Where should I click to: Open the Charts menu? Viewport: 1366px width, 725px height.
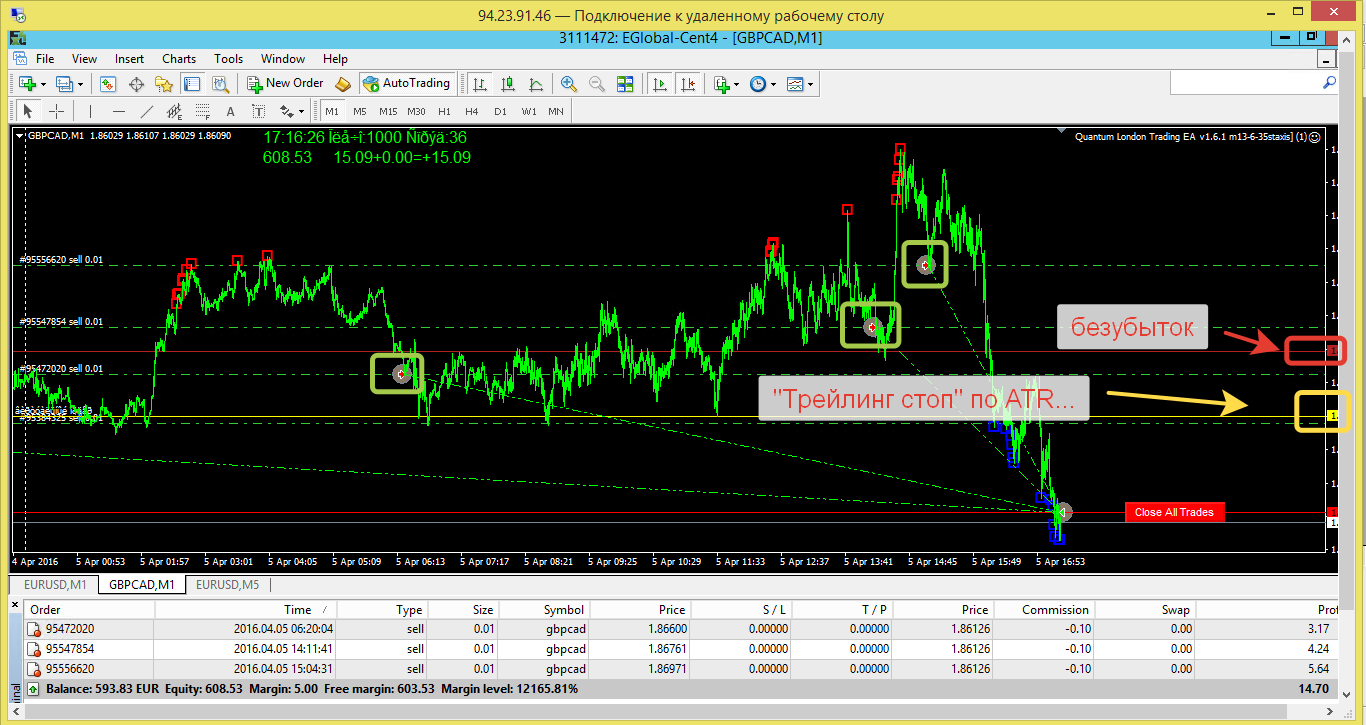pyautogui.click(x=179, y=59)
